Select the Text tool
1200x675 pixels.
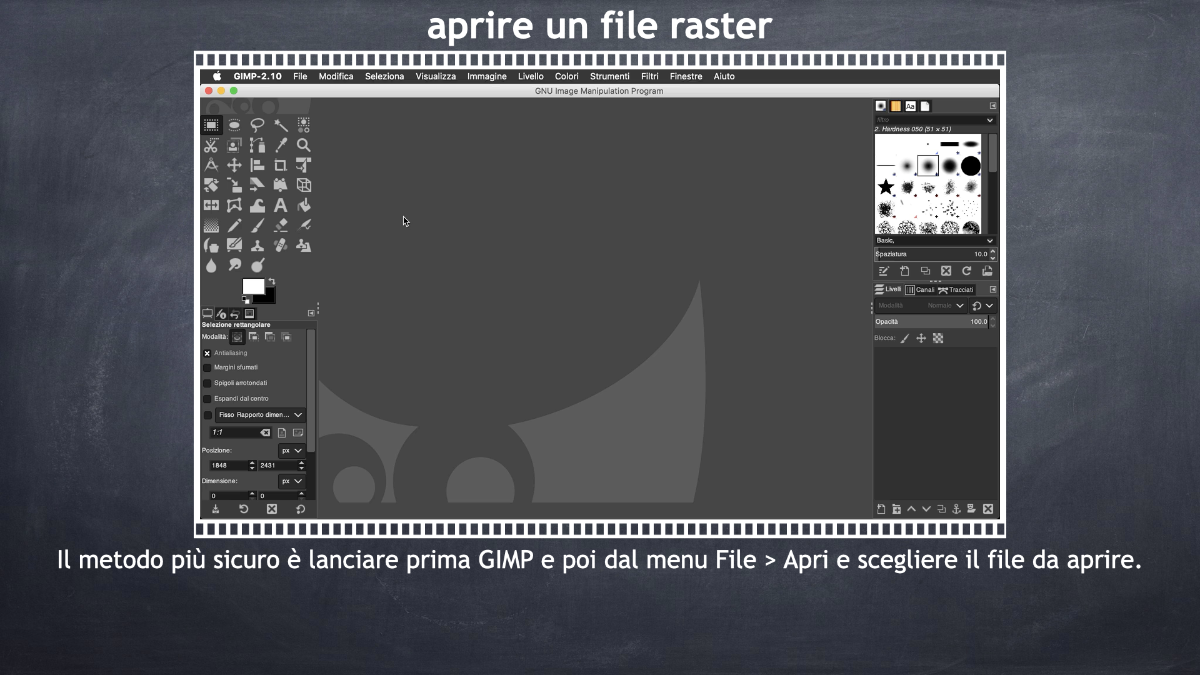click(x=281, y=205)
